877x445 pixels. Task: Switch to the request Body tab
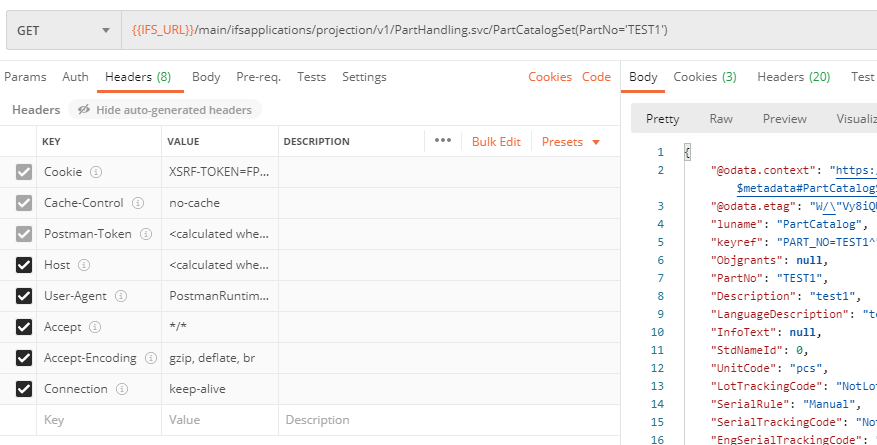click(206, 77)
